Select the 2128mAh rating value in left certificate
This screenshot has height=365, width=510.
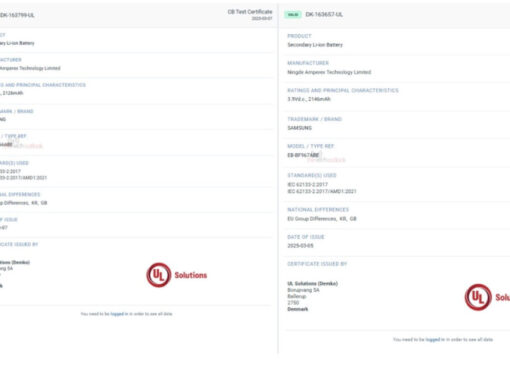(x=13, y=93)
